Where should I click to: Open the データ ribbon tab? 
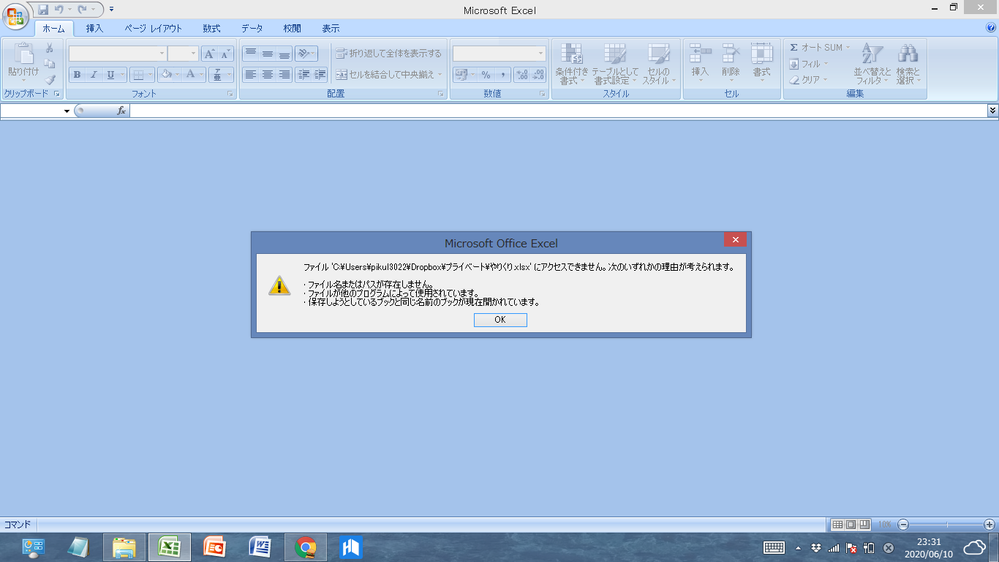tap(252, 29)
